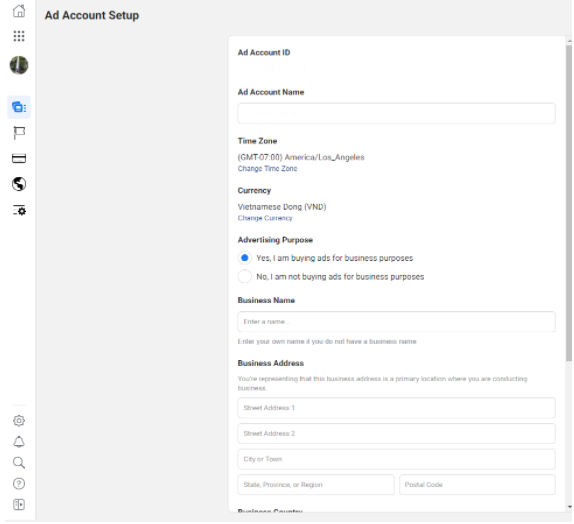Image resolution: width=574 pixels, height=524 pixels.
Task: Click the Advertising Purpose label
Action: [275, 240]
